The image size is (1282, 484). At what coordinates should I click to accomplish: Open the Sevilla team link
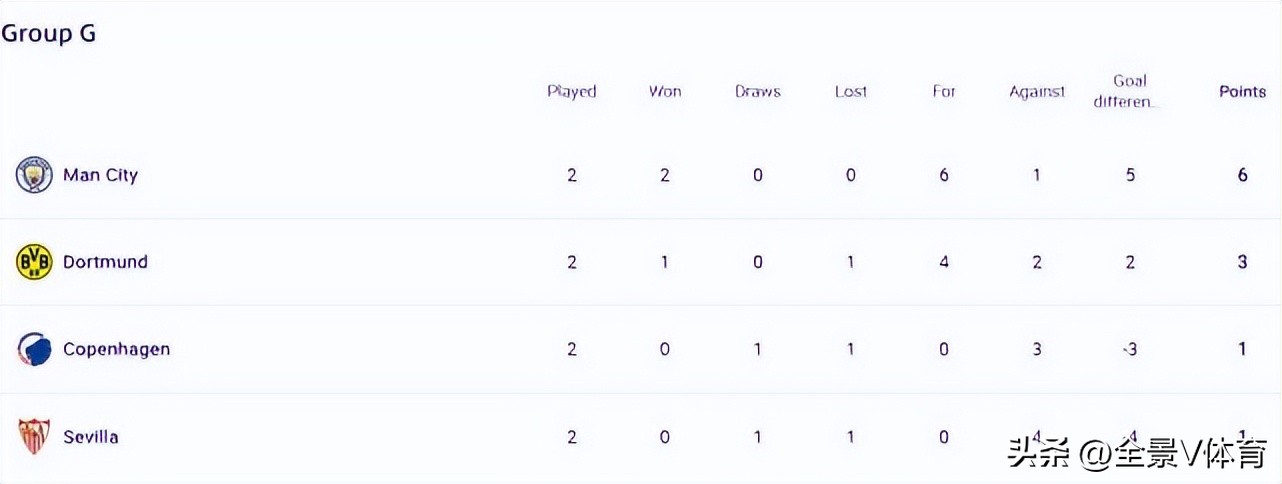pos(90,437)
